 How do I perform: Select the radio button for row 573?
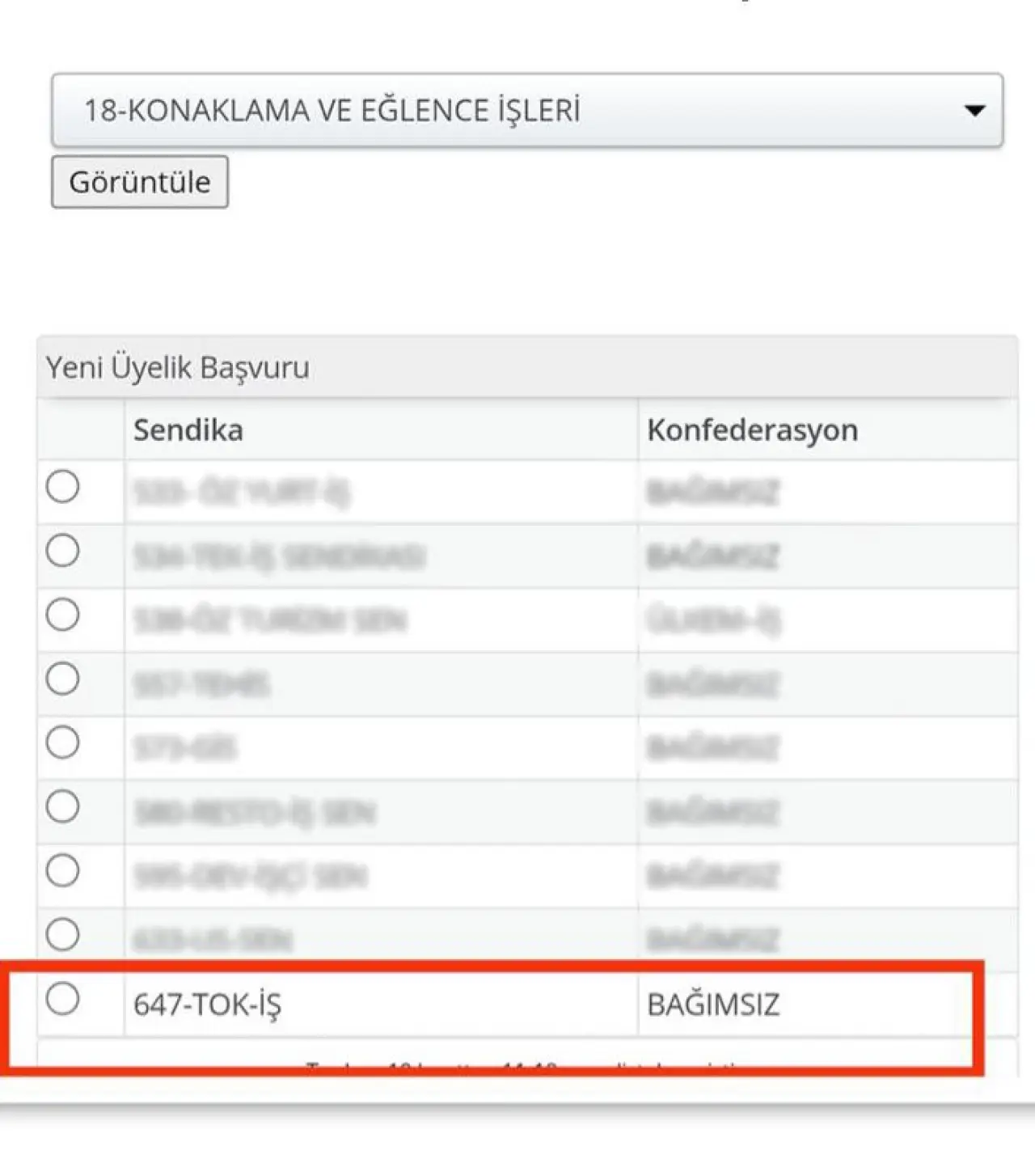pos(62,742)
